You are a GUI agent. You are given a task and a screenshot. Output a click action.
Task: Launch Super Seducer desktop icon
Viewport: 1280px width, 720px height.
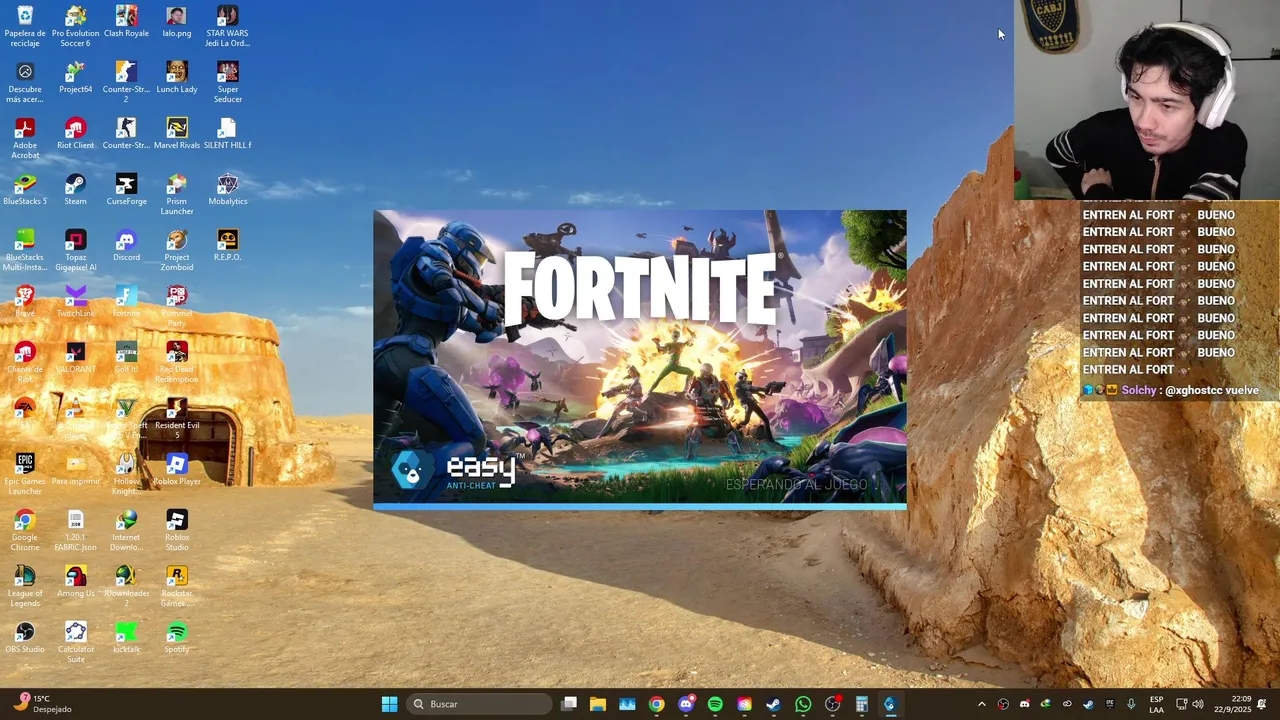(x=227, y=82)
